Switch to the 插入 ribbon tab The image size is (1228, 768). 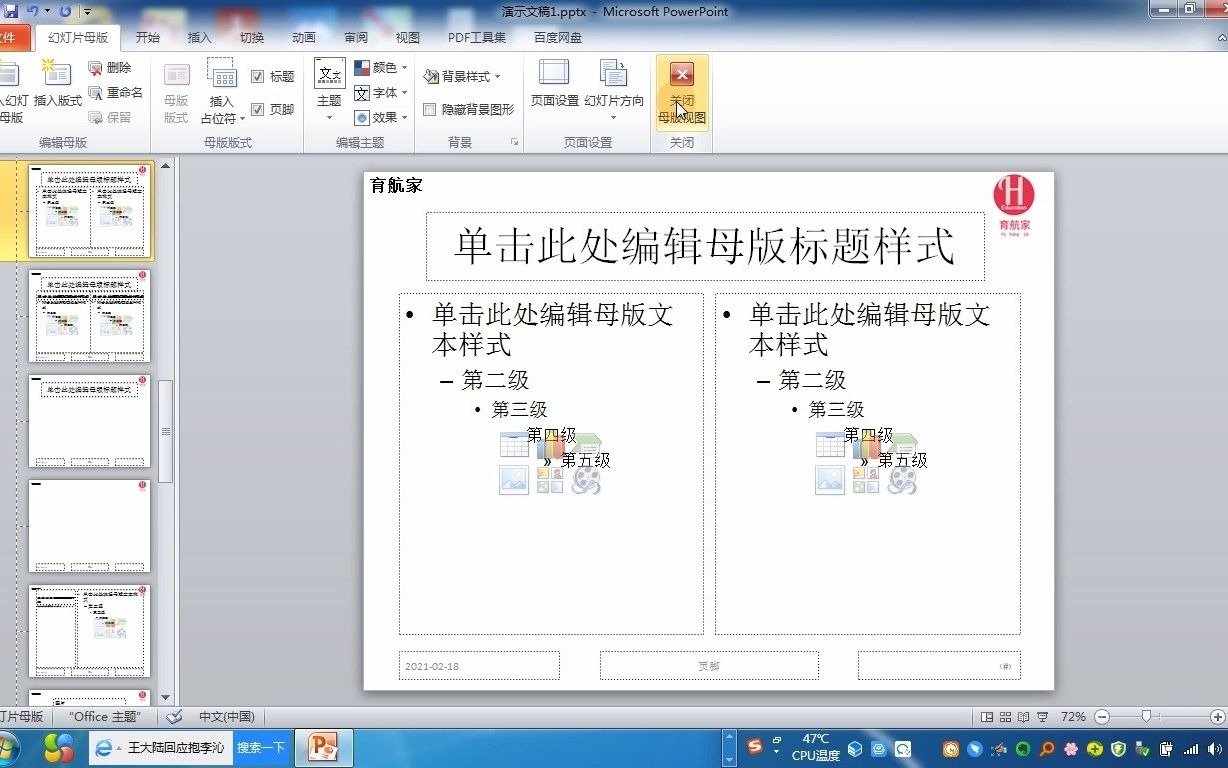(198, 37)
